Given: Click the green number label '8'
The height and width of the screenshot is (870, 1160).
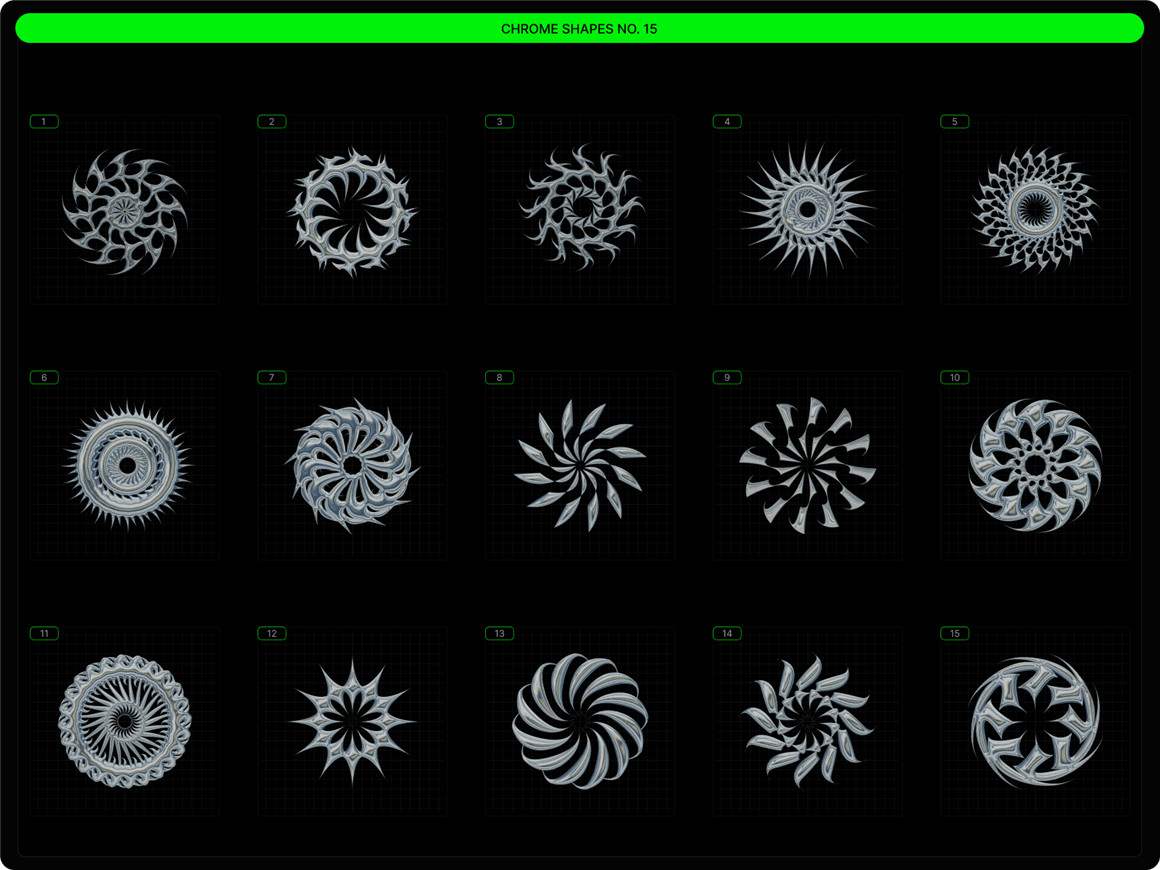Looking at the screenshot, I should (x=499, y=378).
